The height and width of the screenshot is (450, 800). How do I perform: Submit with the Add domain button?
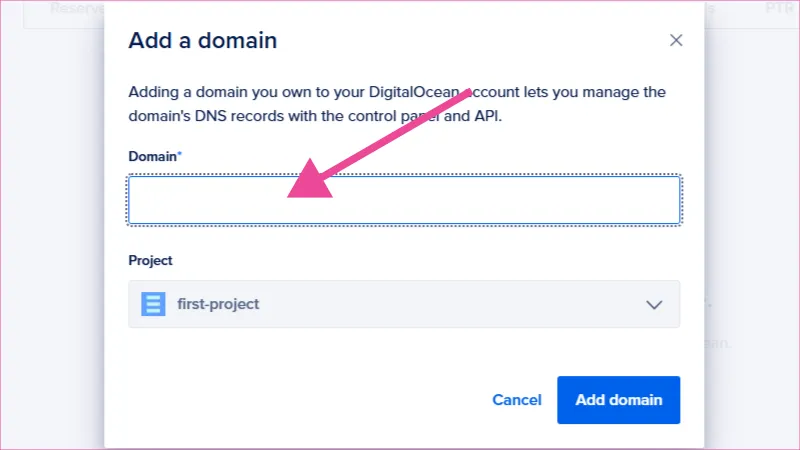click(x=618, y=400)
